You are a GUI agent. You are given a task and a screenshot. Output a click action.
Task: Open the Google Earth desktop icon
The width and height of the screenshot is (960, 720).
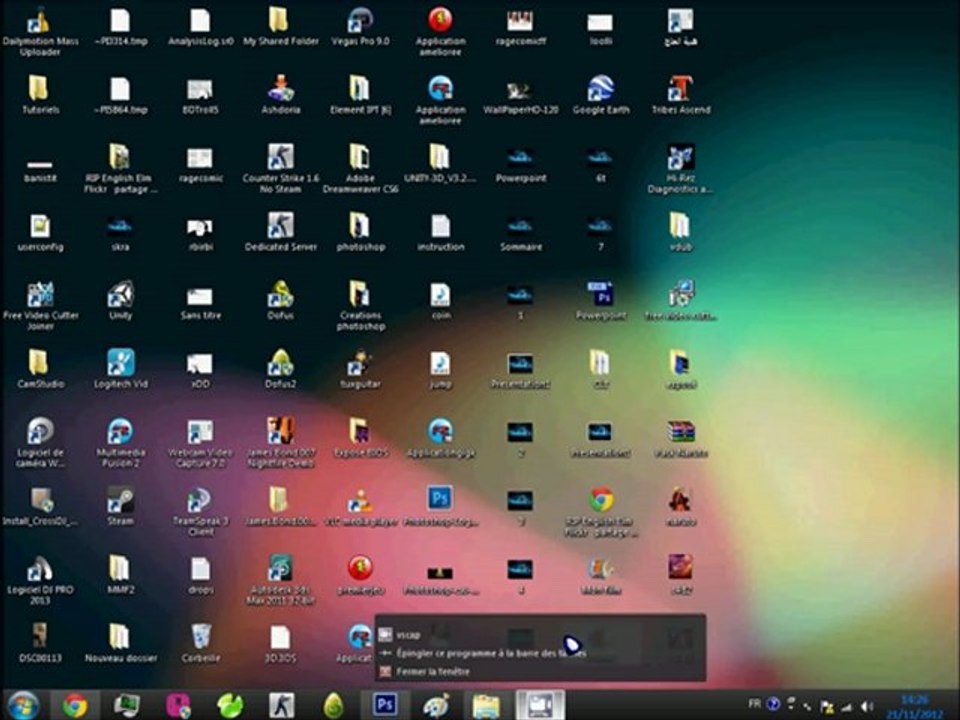point(600,89)
